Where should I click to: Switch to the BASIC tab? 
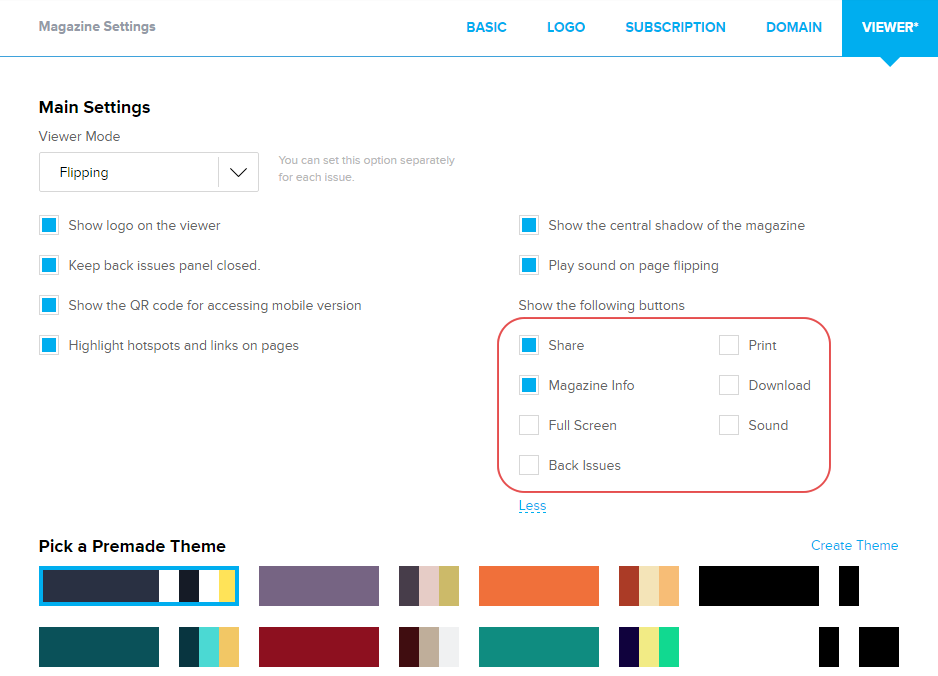pos(486,27)
